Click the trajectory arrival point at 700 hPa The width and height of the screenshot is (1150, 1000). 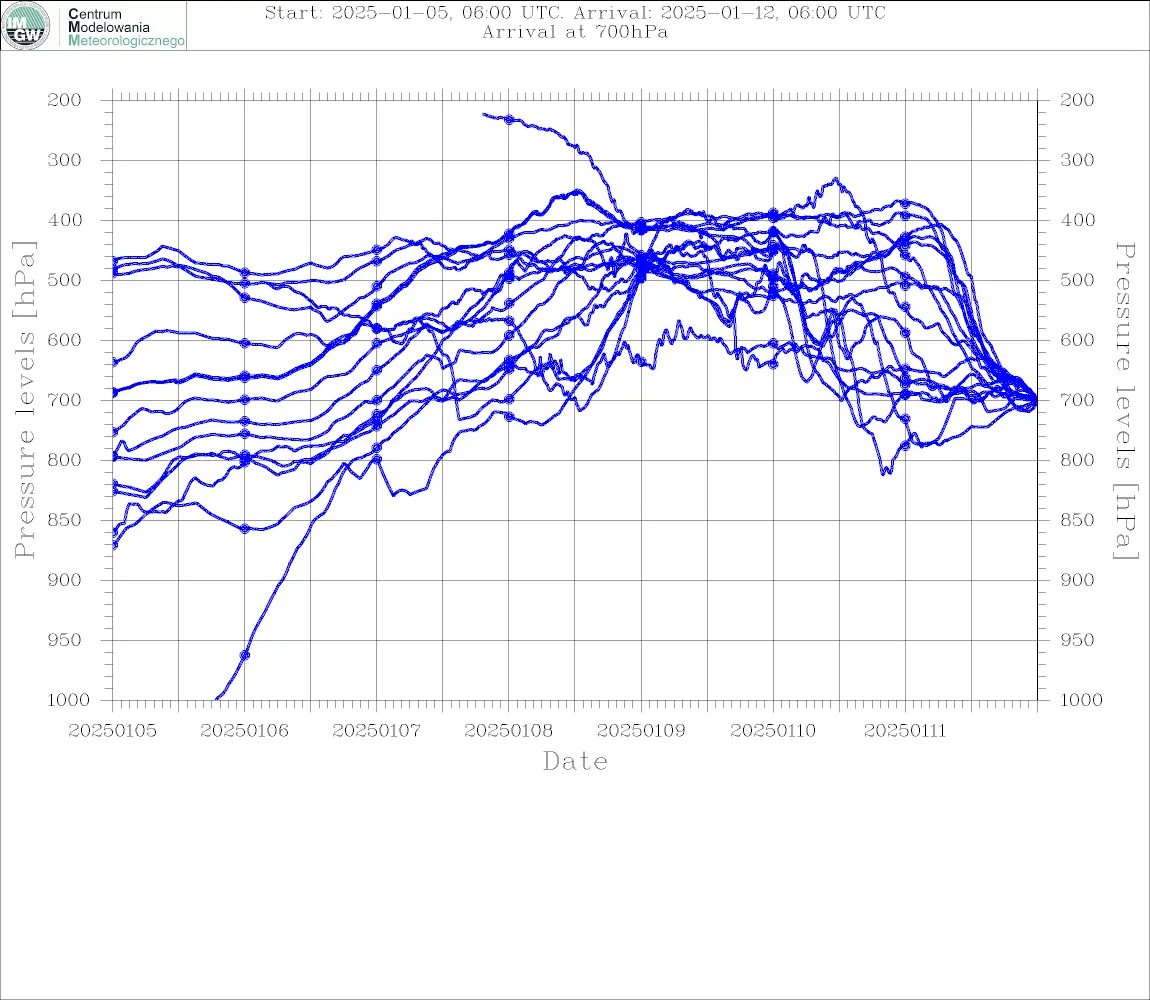pos(1034,401)
